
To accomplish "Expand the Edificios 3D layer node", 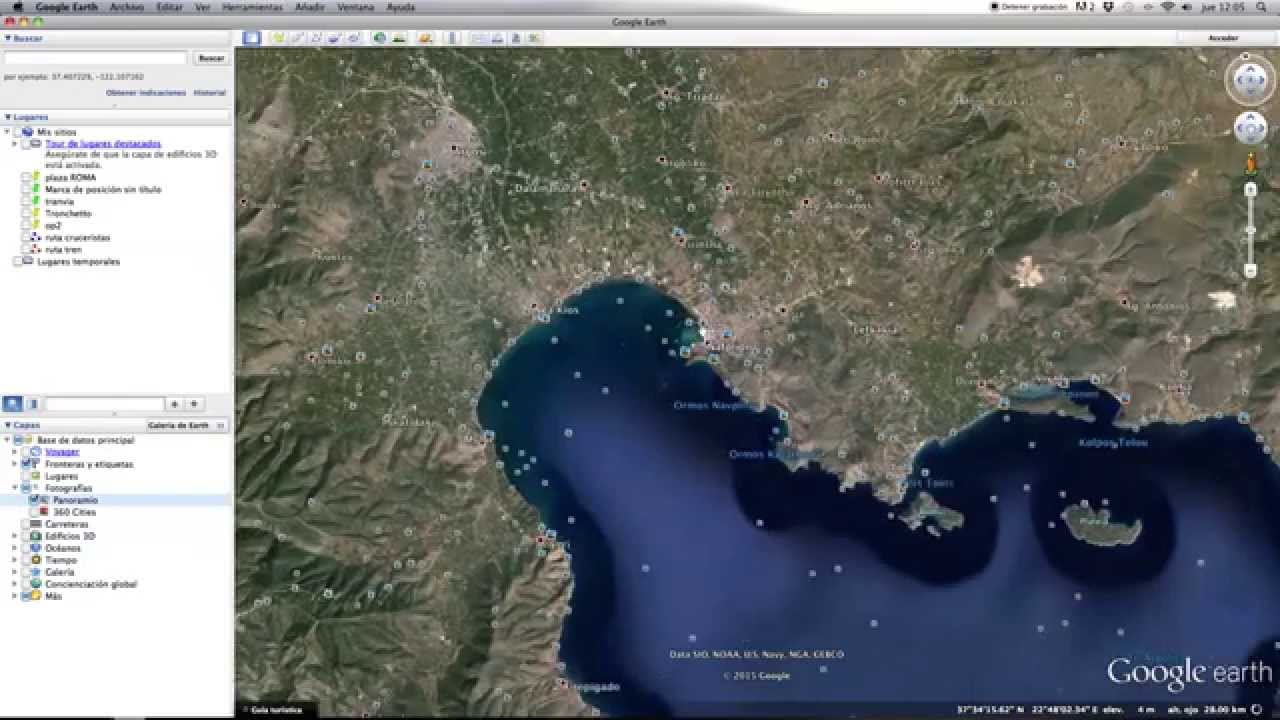I will (15, 536).
